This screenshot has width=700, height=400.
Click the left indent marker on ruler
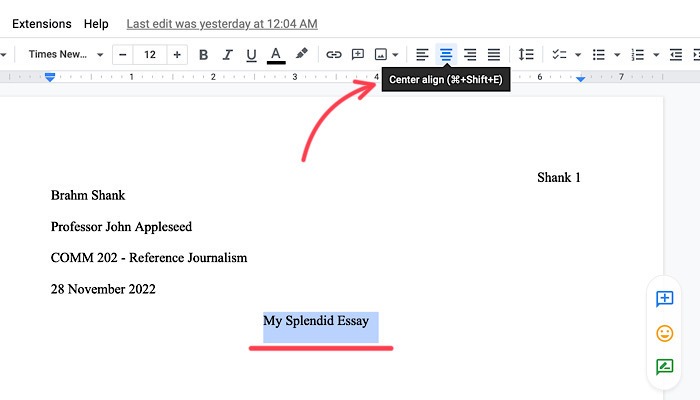50,77
